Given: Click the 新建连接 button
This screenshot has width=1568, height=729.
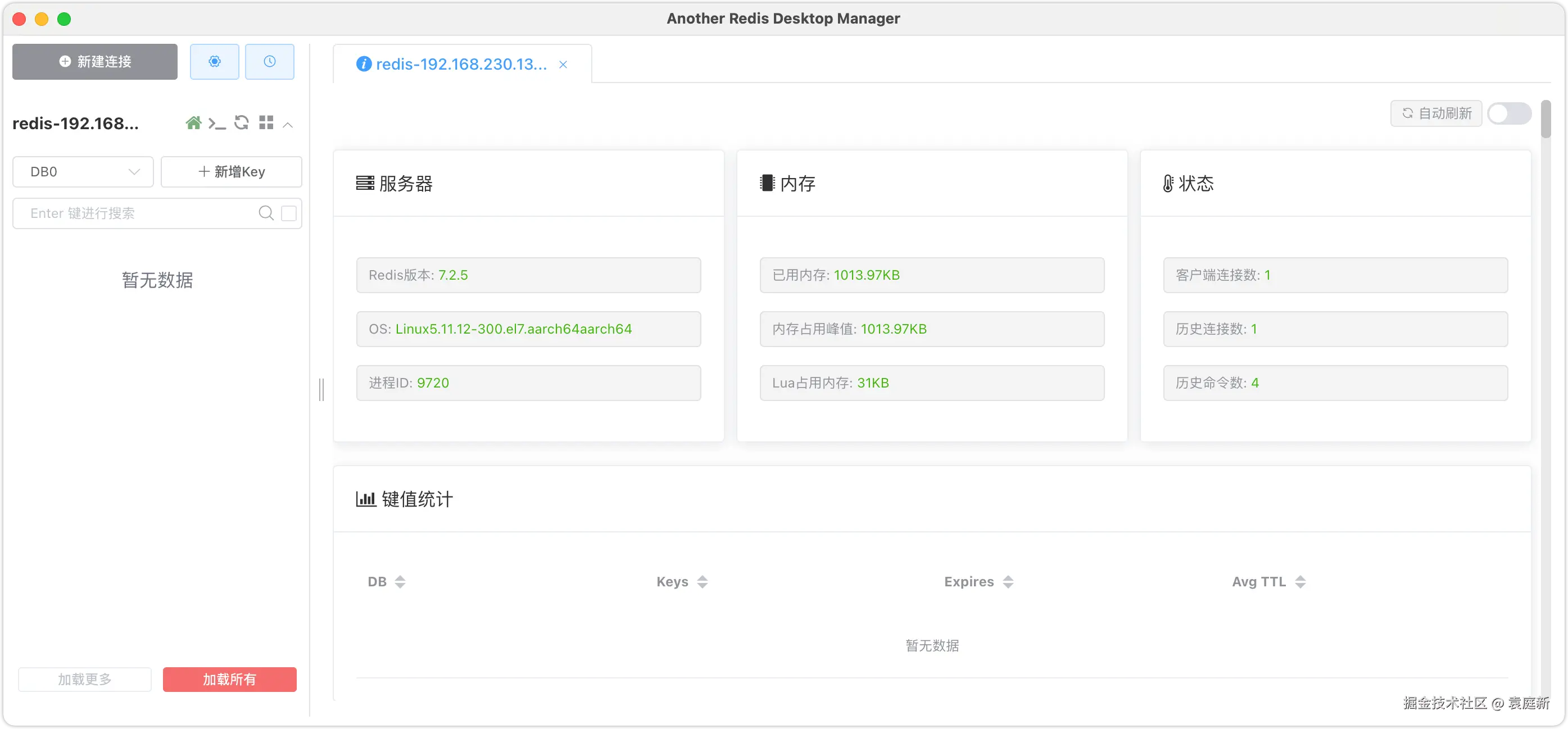Looking at the screenshot, I should click(95, 61).
